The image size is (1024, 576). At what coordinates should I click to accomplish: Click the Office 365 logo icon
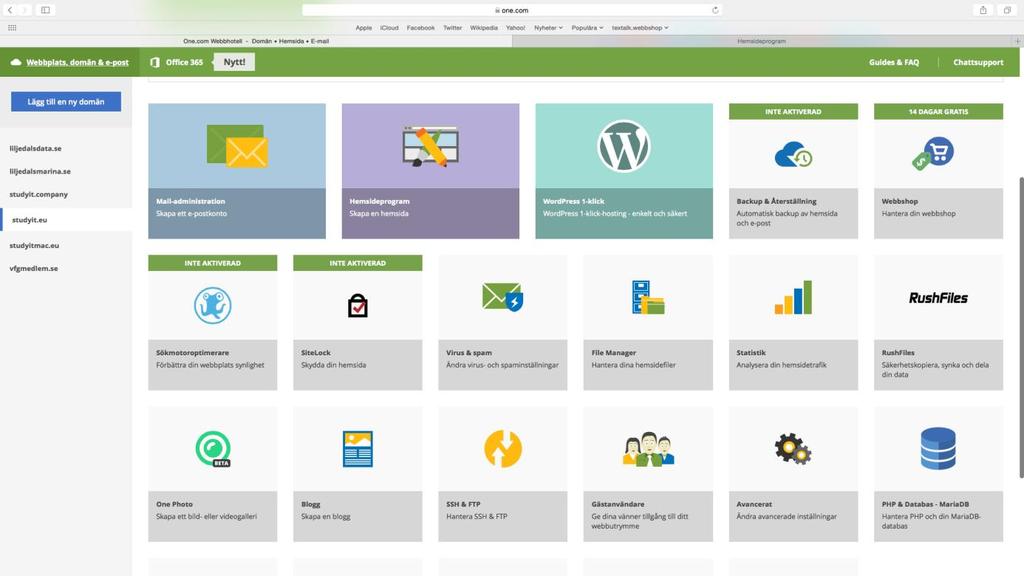[155, 62]
